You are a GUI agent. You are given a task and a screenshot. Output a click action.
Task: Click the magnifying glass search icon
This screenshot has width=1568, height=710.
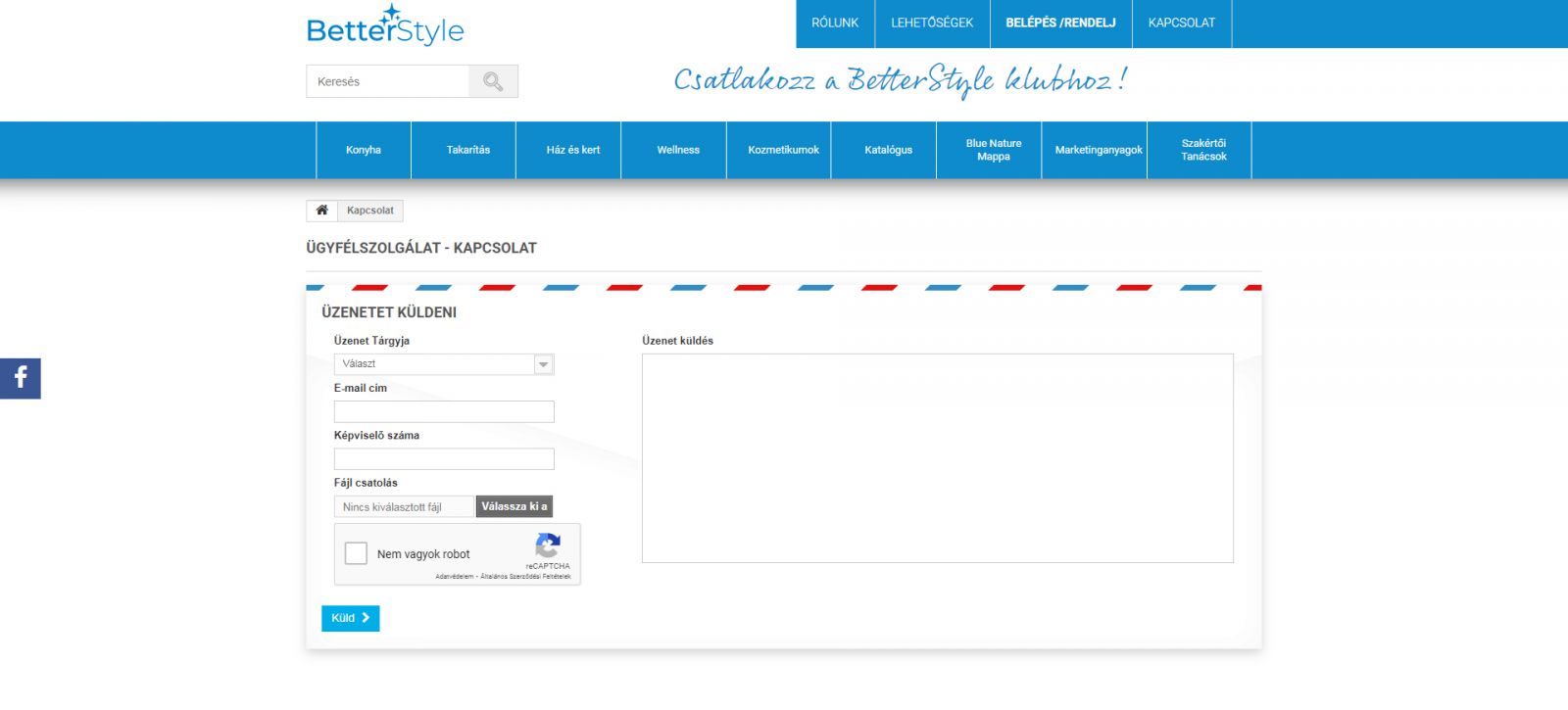(493, 81)
